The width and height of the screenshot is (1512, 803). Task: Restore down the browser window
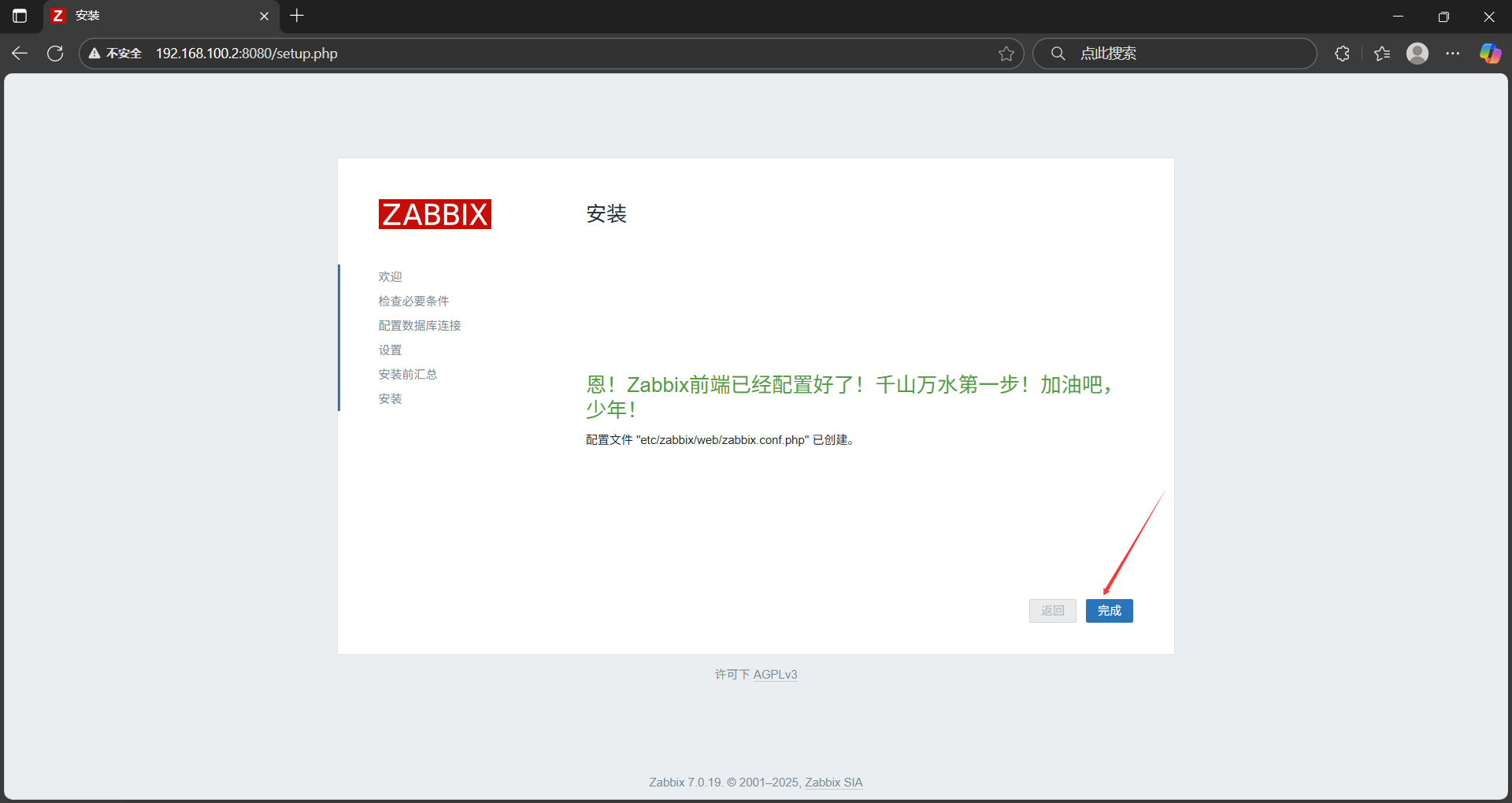pyautogui.click(x=1443, y=16)
